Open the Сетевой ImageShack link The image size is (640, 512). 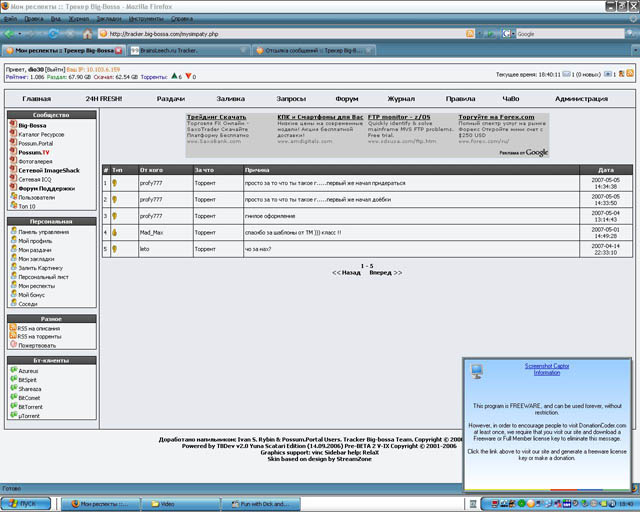pos(49,170)
